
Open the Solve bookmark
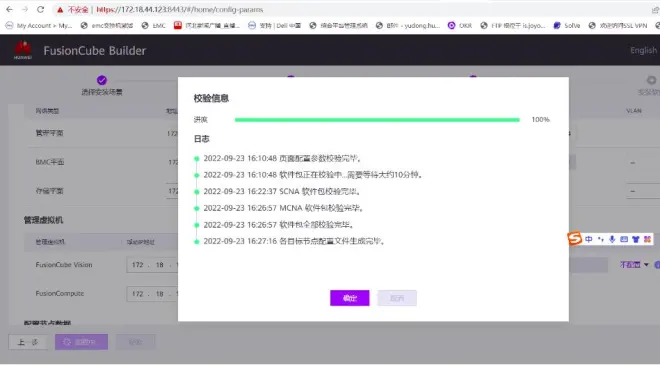click(567, 26)
